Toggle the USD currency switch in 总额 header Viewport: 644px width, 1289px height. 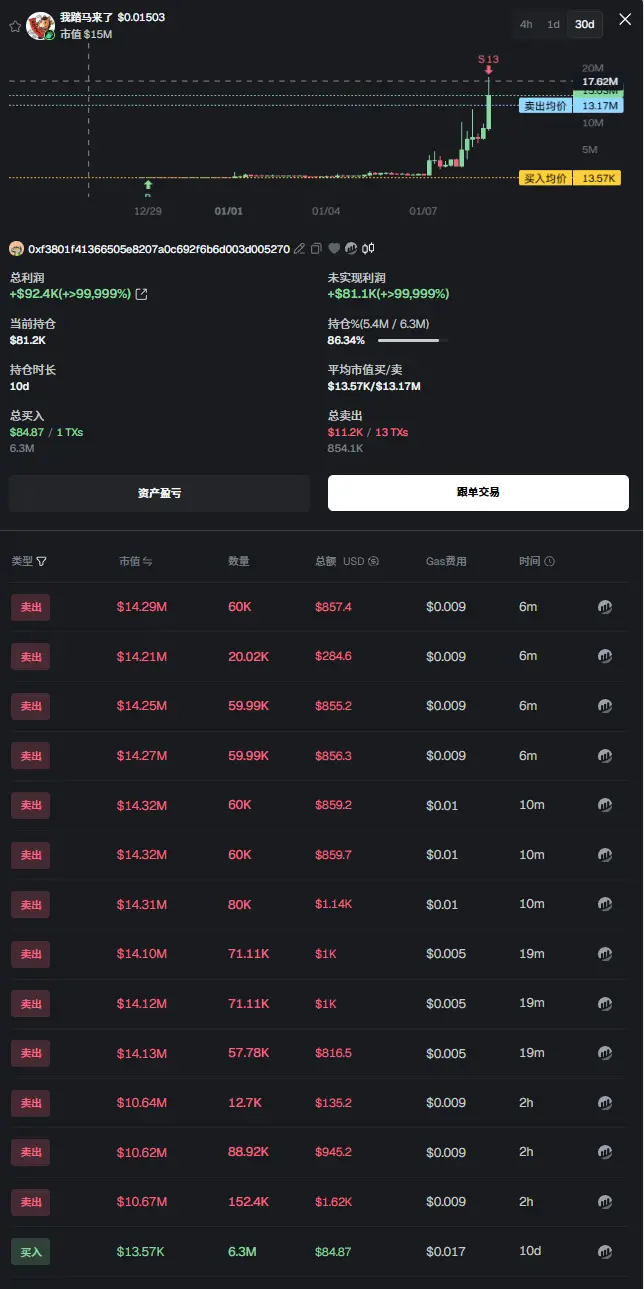point(373,562)
